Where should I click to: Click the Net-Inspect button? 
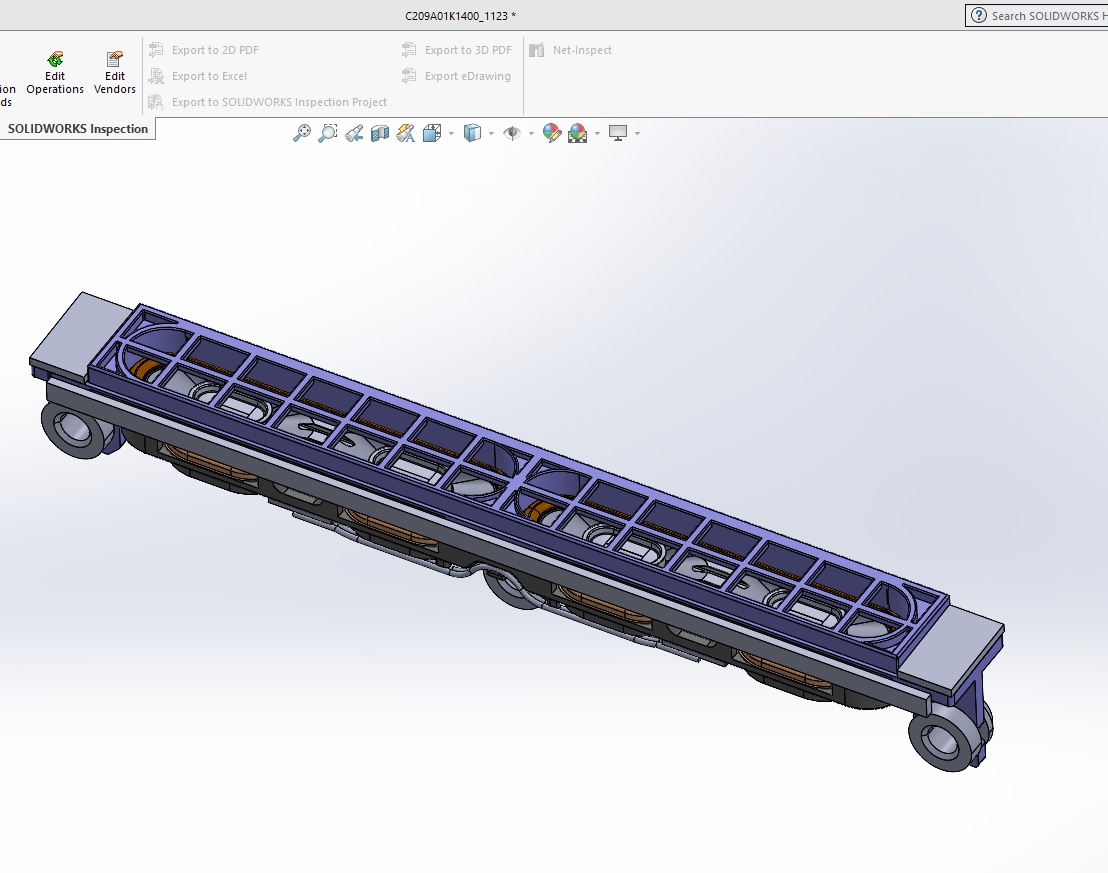(x=570, y=50)
